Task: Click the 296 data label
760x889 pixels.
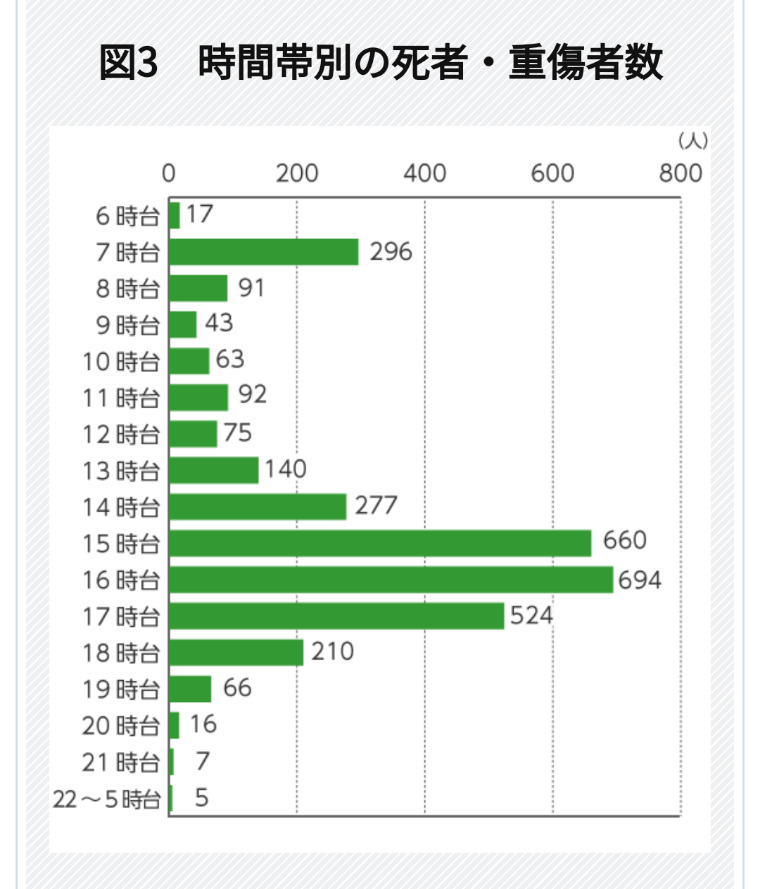Action: click(391, 252)
